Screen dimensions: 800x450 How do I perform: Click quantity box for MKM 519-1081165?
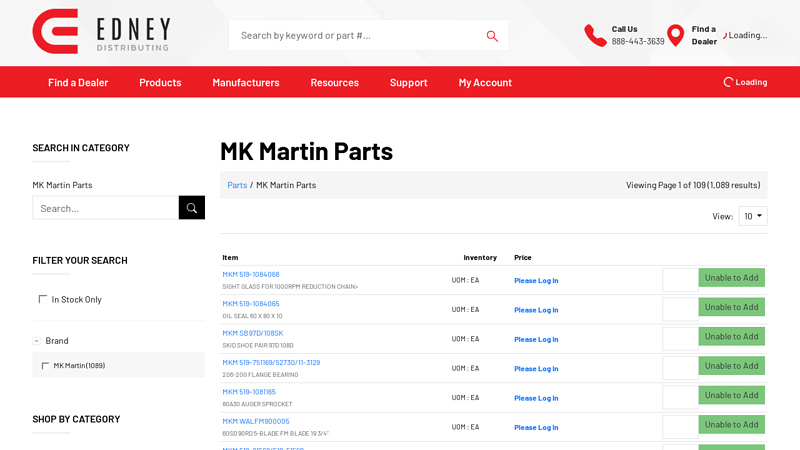tap(681, 398)
